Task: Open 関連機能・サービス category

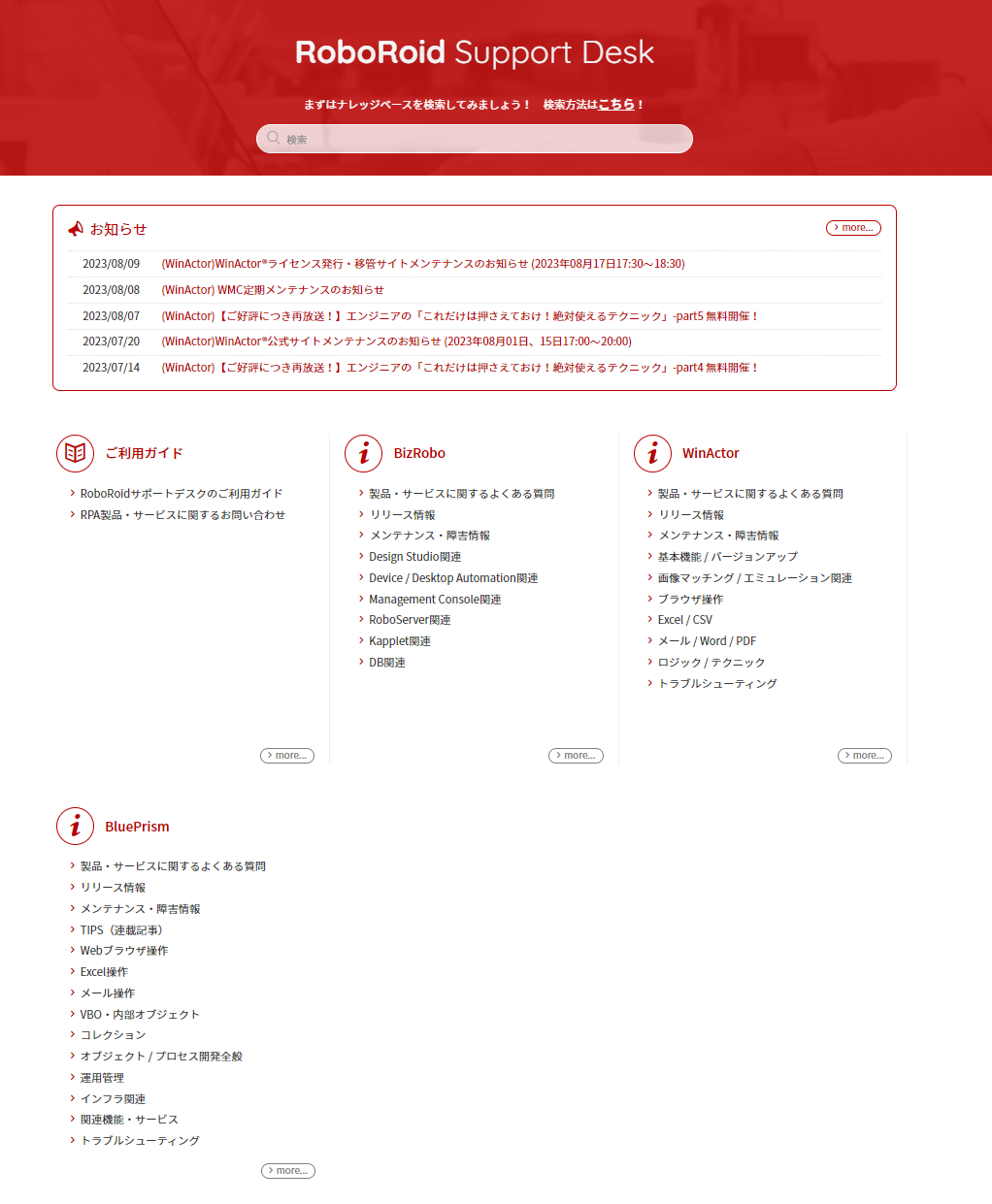Action: coord(129,1120)
